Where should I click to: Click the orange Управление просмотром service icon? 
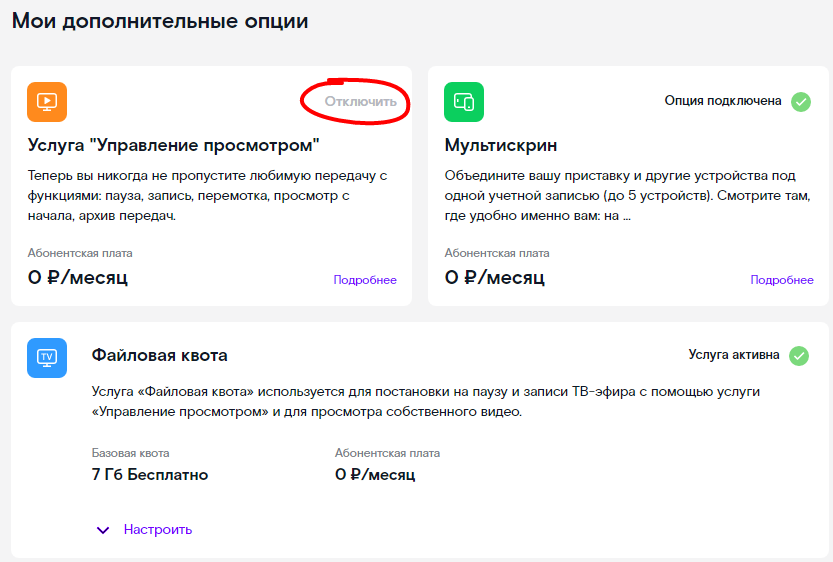(47, 101)
